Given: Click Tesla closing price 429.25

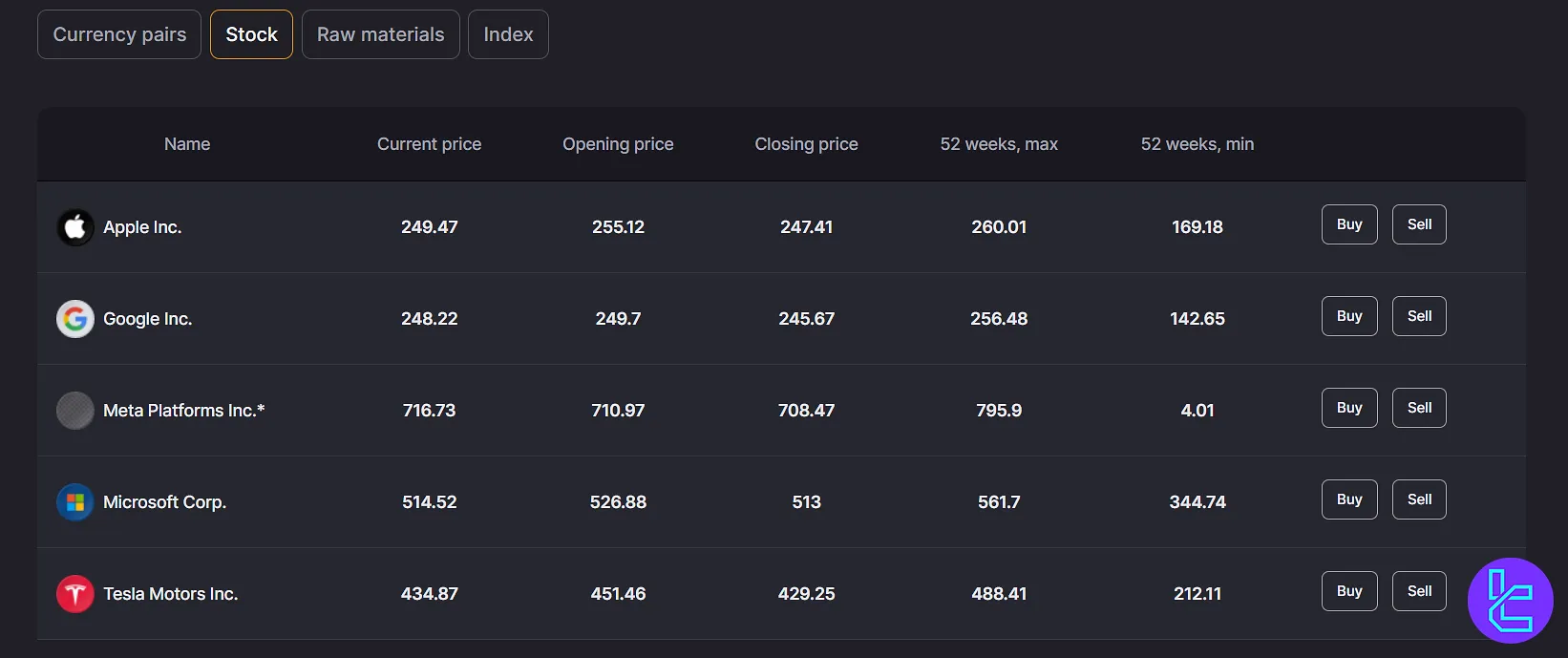Looking at the screenshot, I should point(806,594).
